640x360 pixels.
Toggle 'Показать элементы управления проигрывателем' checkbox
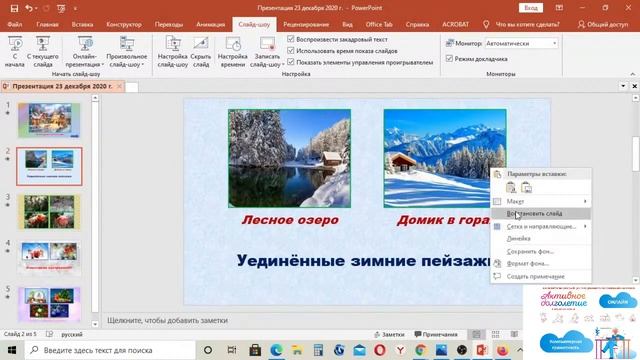291,62
